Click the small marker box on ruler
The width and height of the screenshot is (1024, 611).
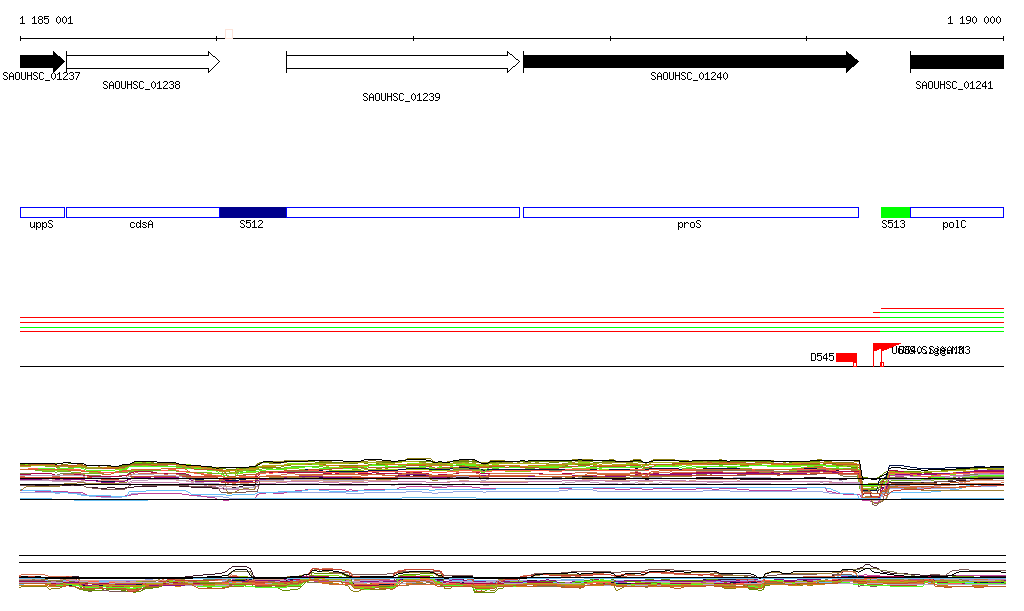[x=229, y=34]
